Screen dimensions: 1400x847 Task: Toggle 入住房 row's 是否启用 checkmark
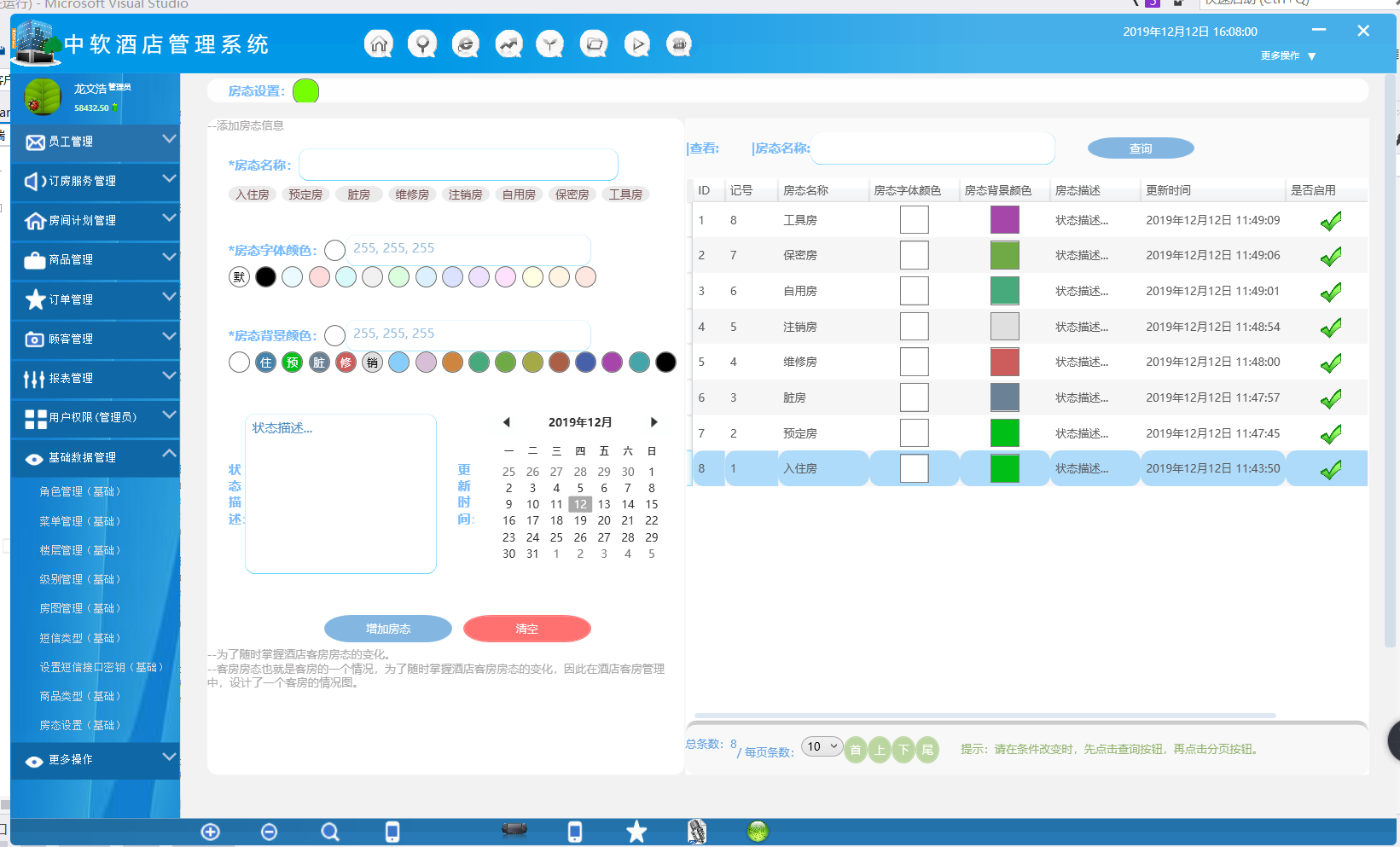tap(1329, 468)
